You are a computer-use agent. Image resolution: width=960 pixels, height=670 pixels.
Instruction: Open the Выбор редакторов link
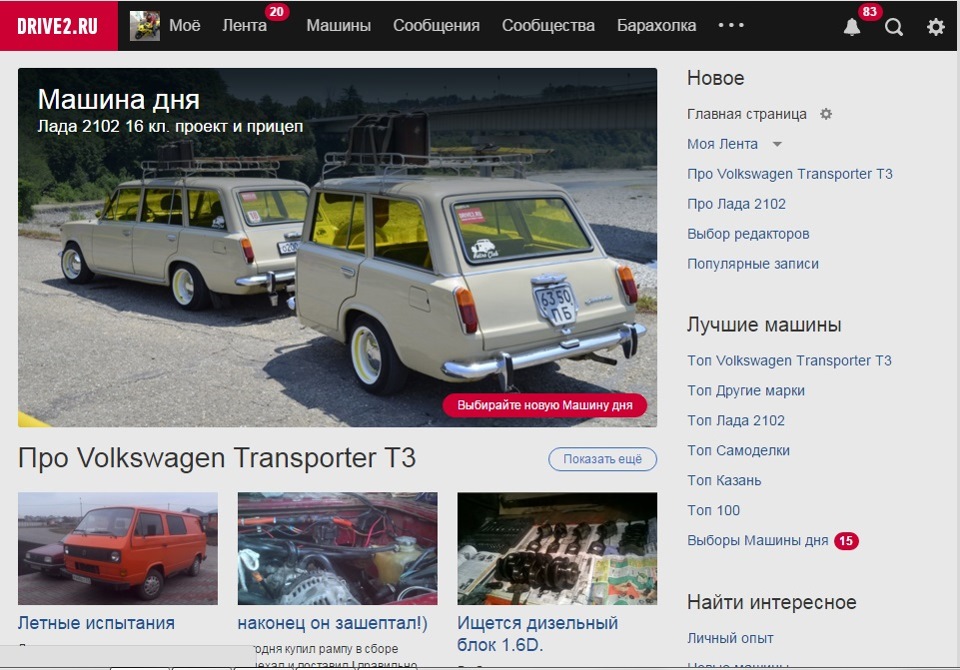(x=748, y=234)
